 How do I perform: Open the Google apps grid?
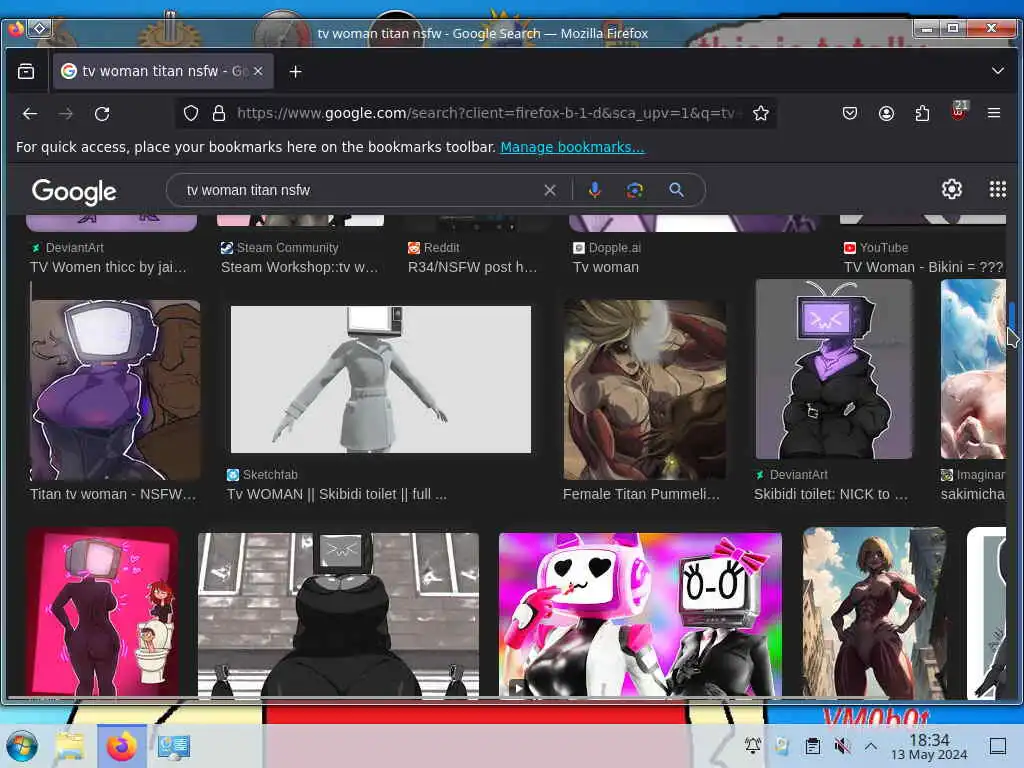coord(997,189)
